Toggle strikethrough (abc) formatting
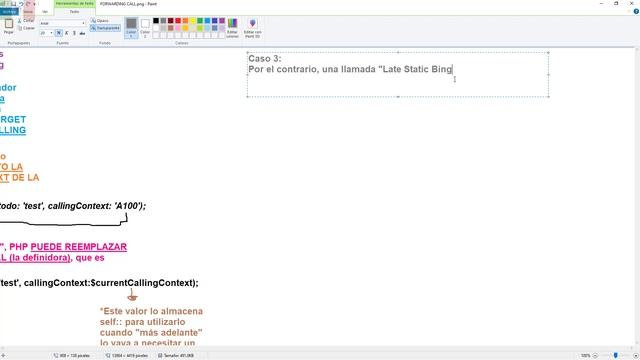Image resolution: width=640 pixels, height=360 pixels. coord(82,33)
